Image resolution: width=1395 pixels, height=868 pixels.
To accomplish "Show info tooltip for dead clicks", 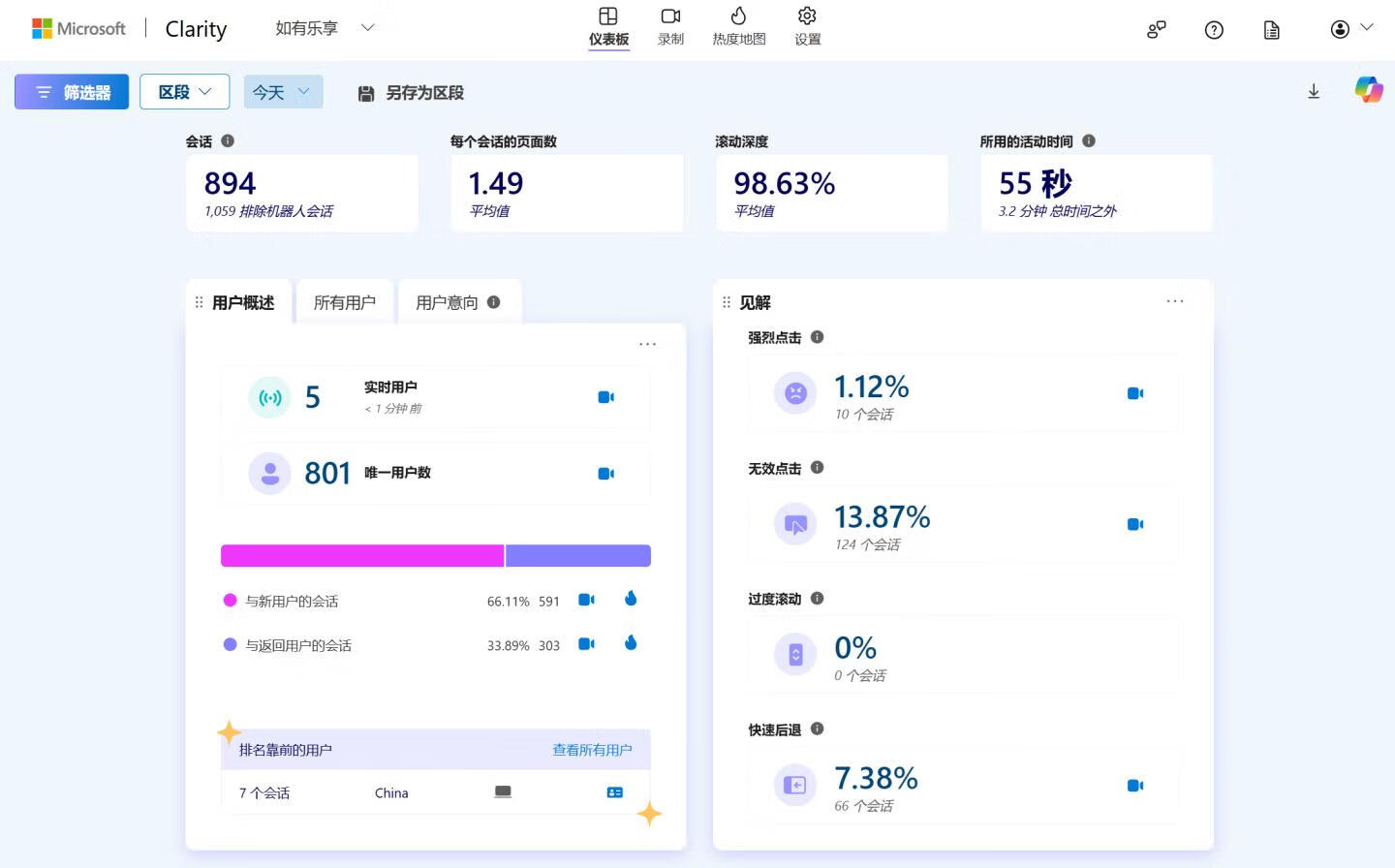I will (x=817, y=468).
